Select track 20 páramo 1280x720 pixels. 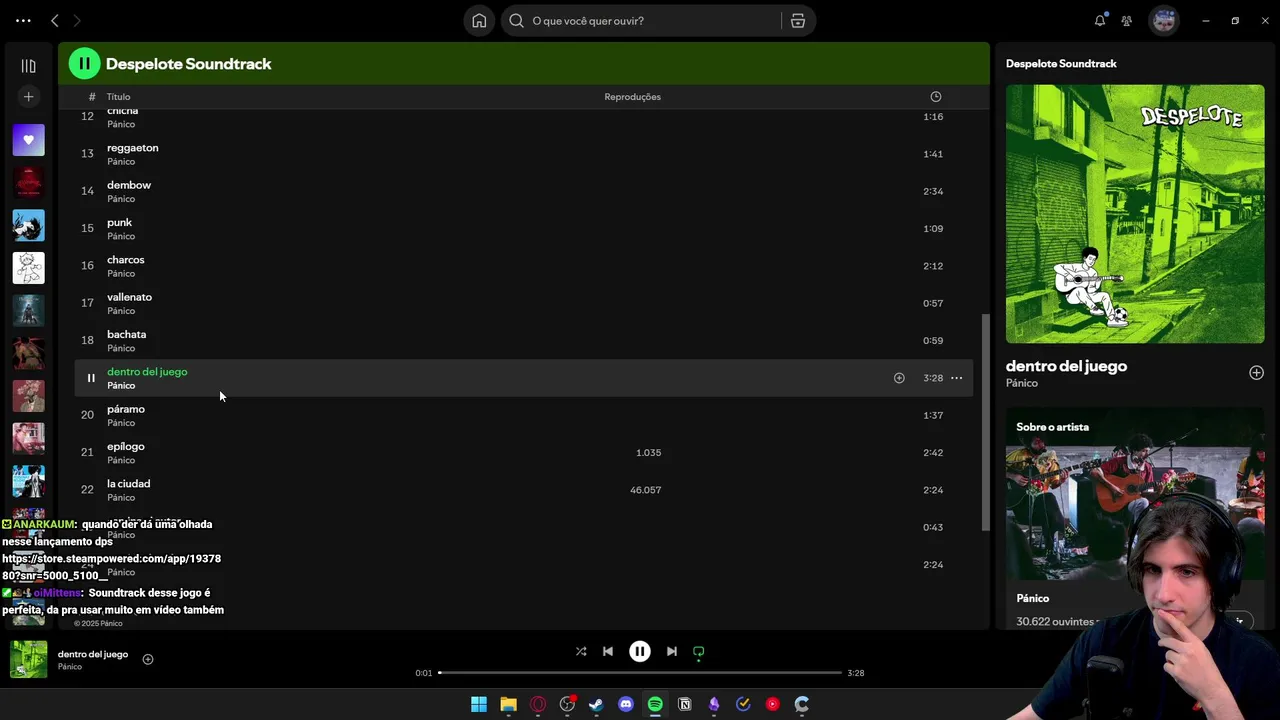(x=523, y=415)
